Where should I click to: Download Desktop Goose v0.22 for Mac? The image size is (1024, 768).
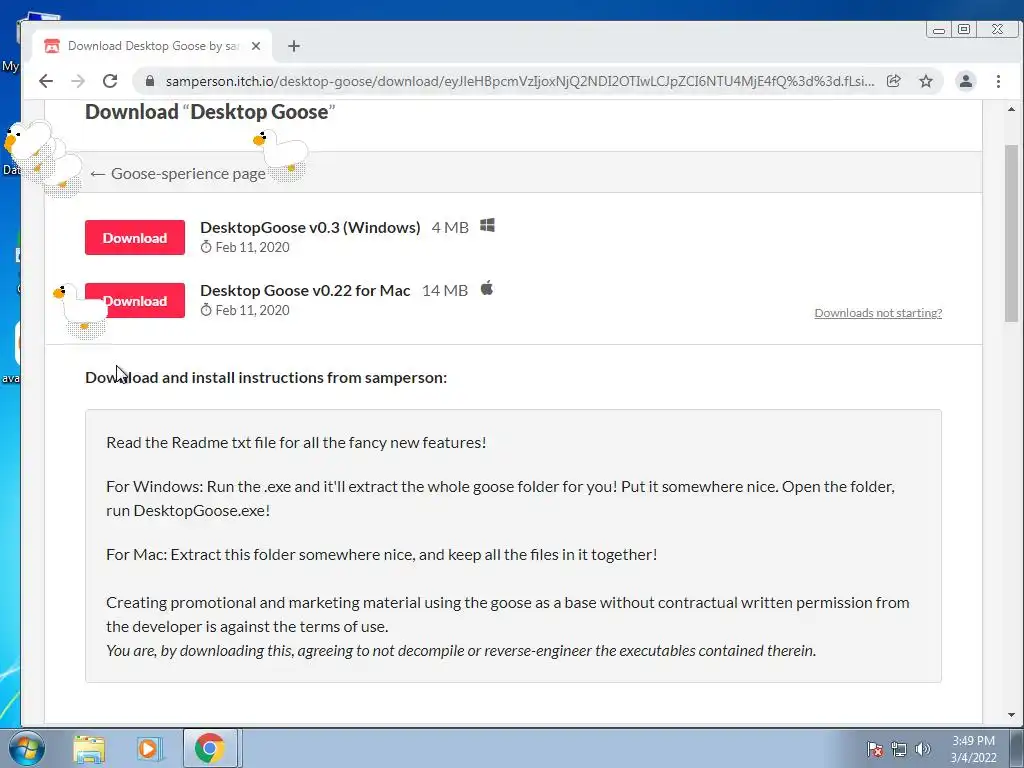[135, 300]
